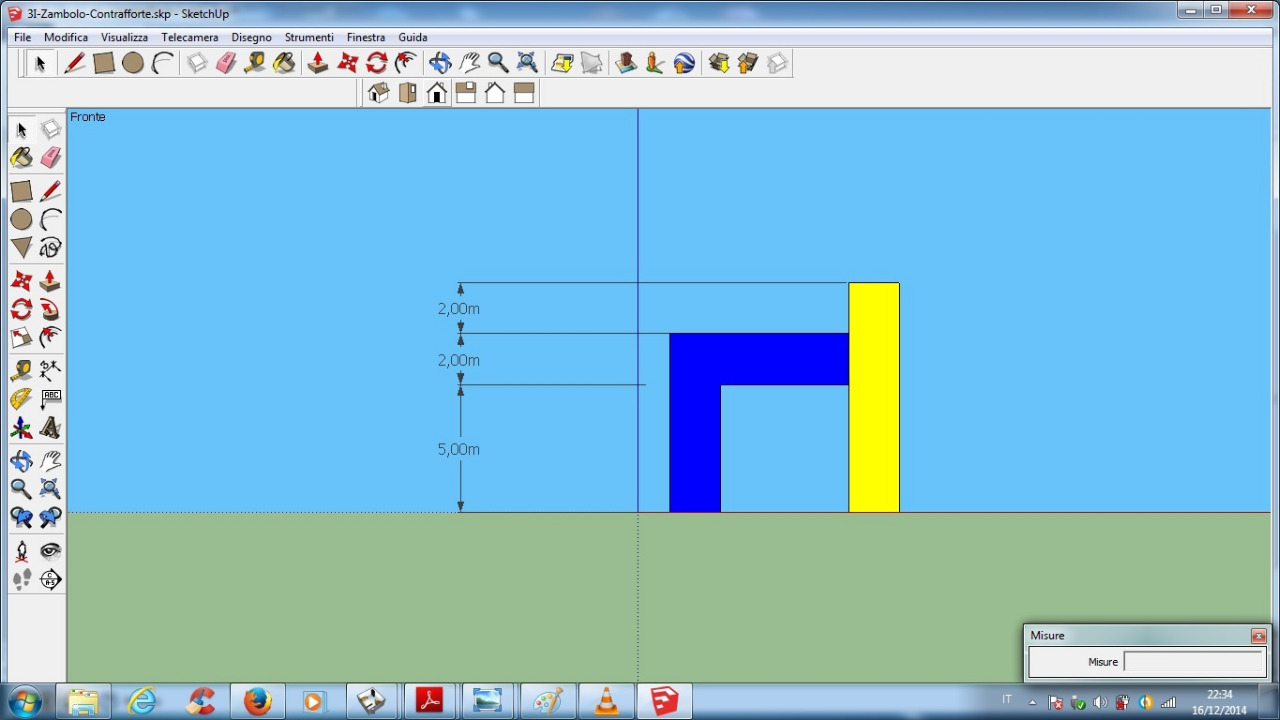
Task: Switch to the Isometric view
Action: point(378,93)
